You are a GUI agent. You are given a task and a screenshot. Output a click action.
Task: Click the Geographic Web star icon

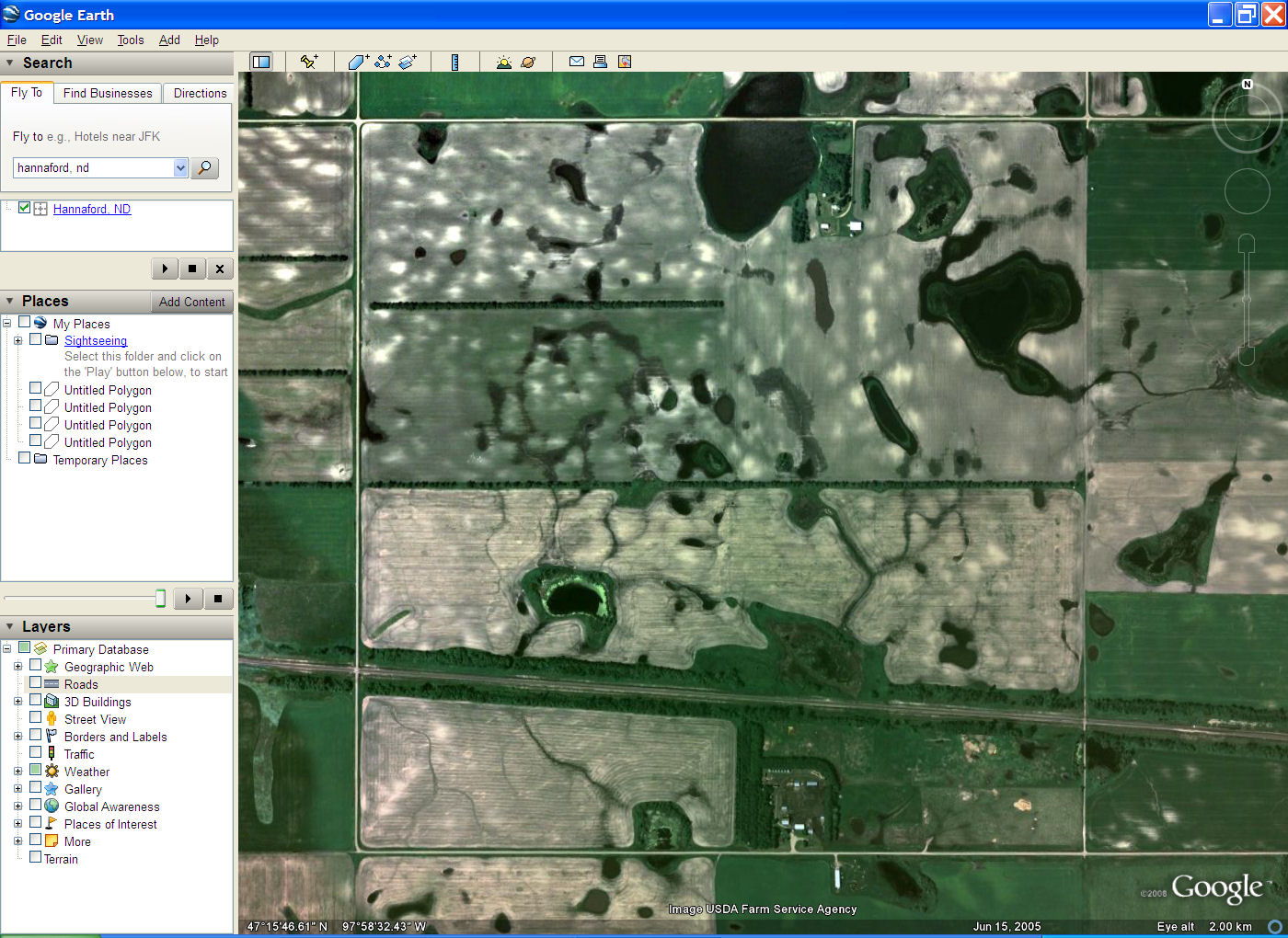[52, 667]
